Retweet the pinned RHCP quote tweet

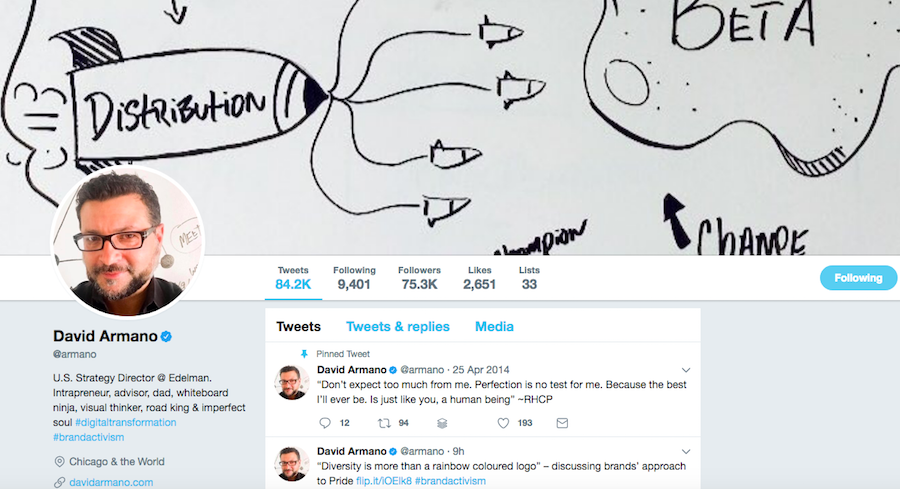[x=384, y=423]
